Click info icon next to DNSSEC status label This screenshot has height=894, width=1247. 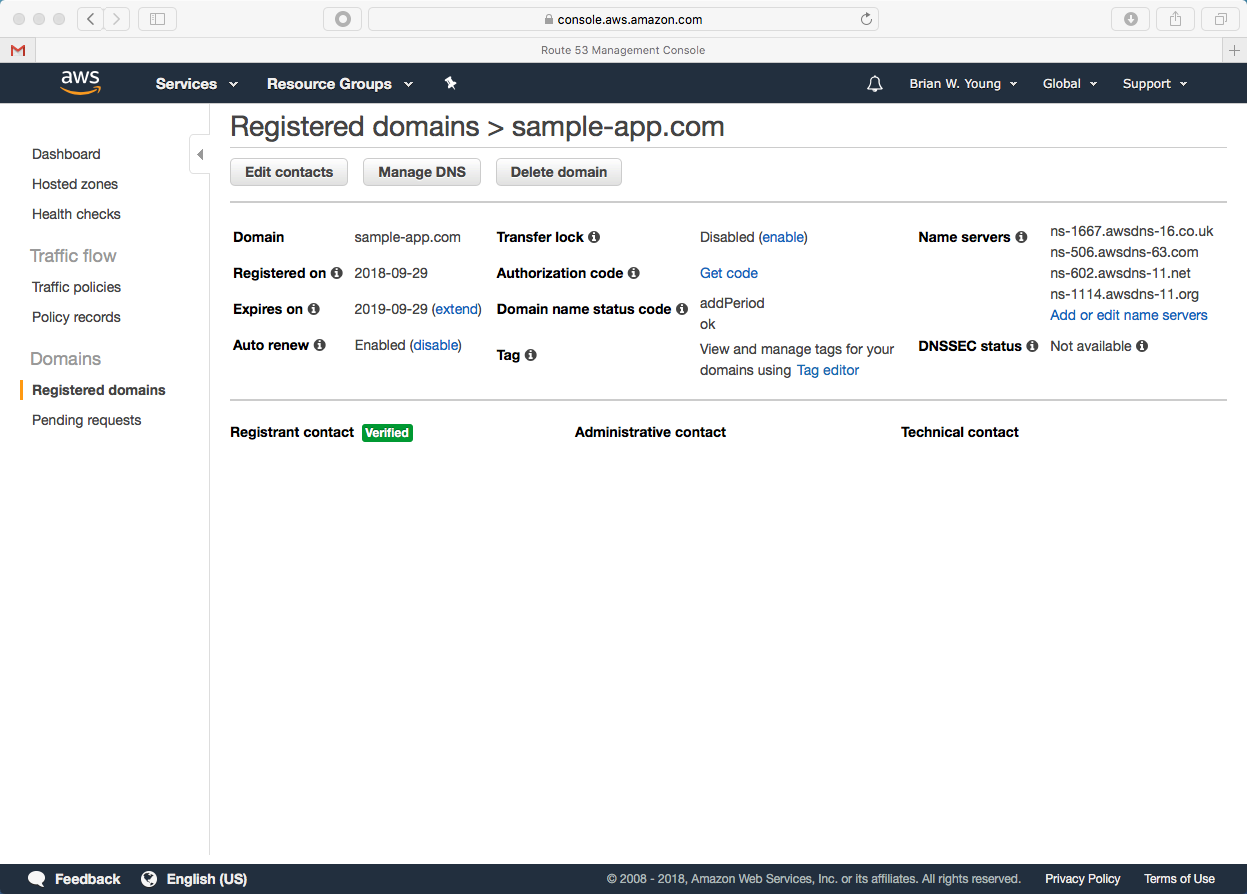1032,346
